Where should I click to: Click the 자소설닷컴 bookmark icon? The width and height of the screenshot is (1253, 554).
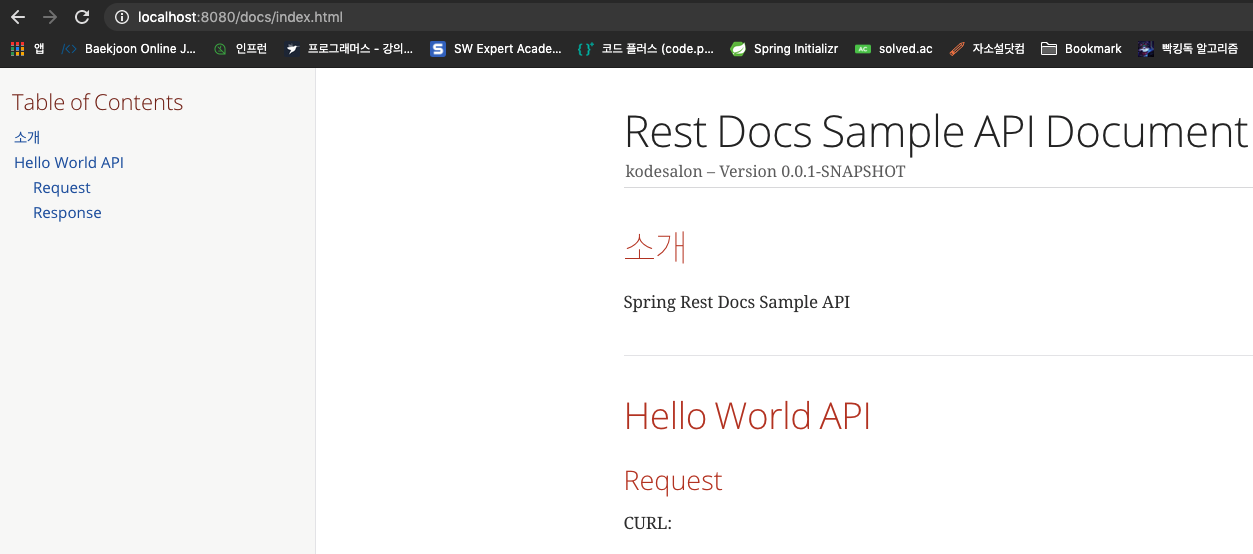(x=957, y=48)
